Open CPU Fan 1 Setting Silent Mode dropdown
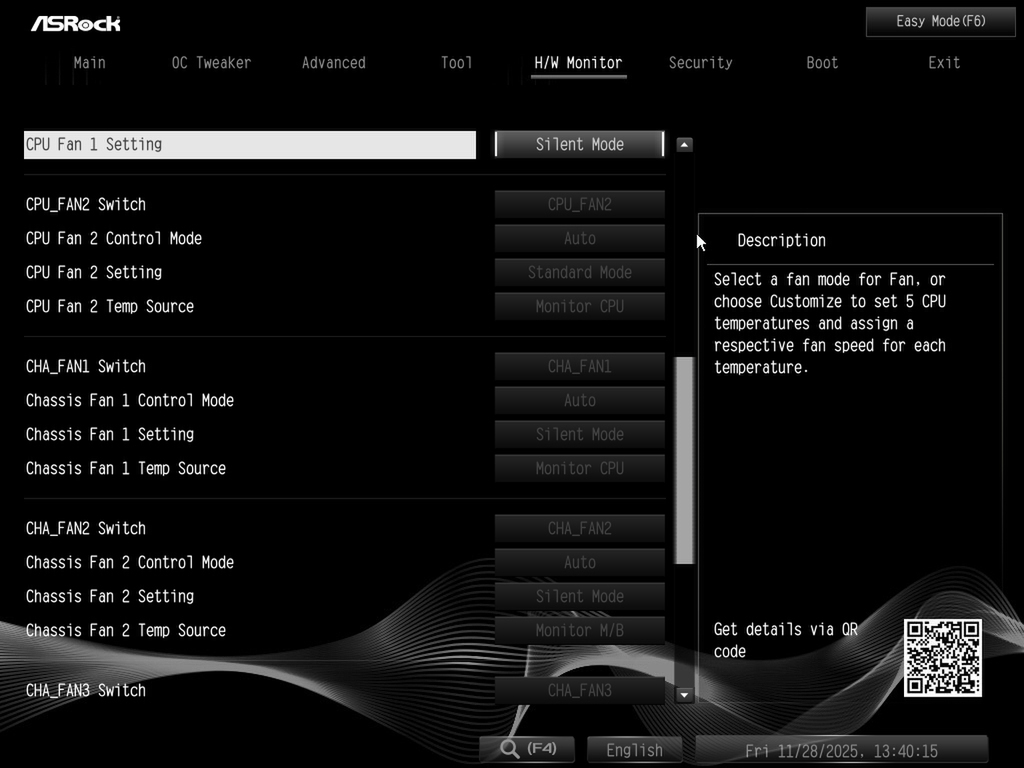Image resolution: width=1024 pixels, height=768 pixels. point(580,144)
